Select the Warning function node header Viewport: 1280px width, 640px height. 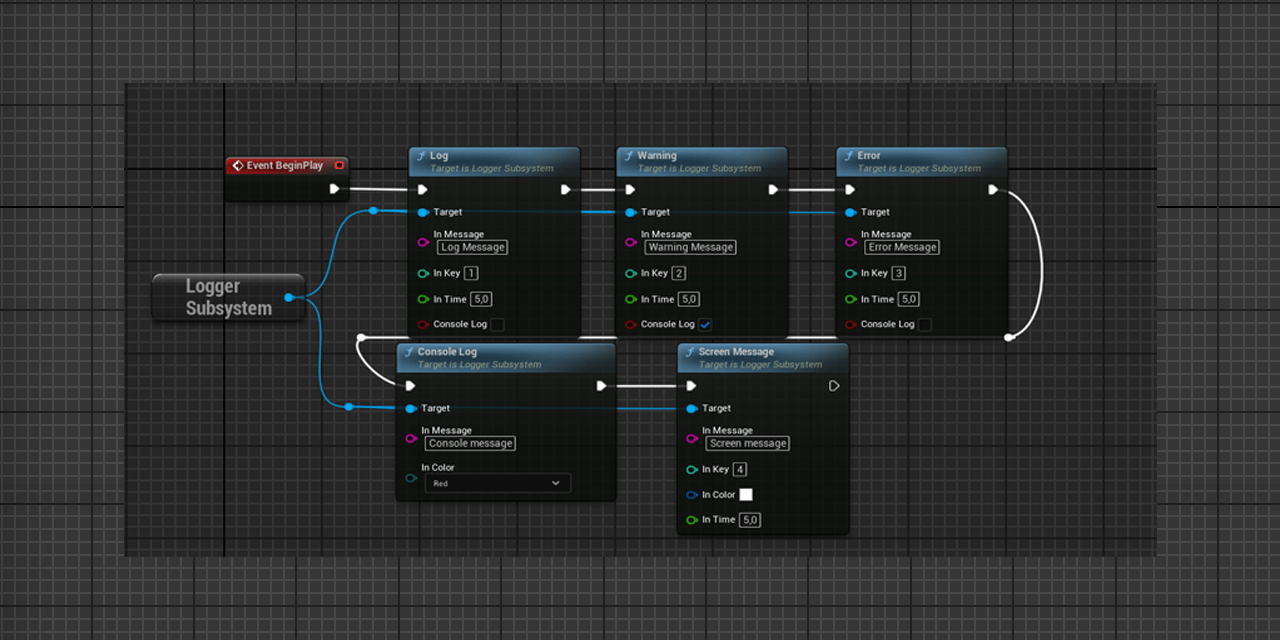[x=702, y=161]
